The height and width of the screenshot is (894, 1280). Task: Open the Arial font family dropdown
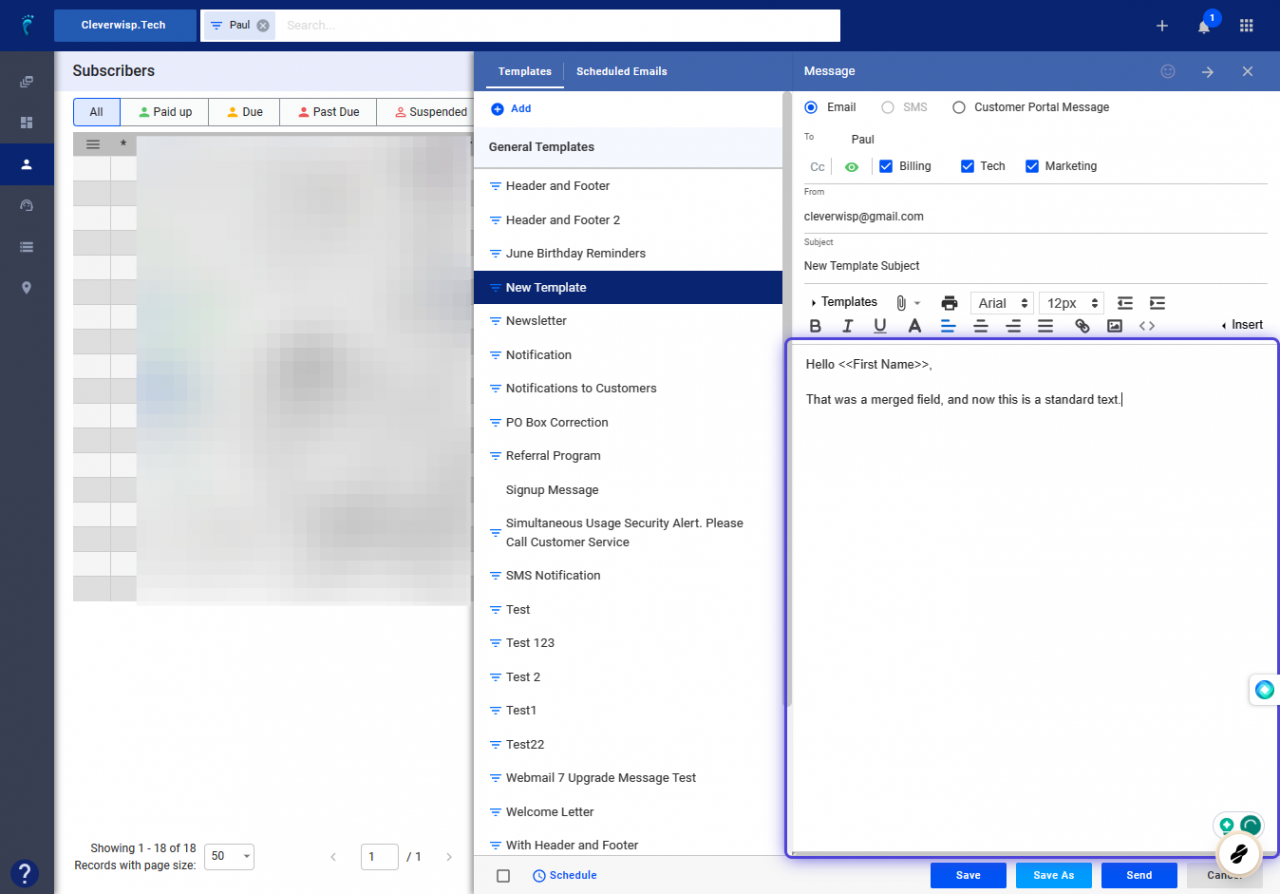tap(1001, 302)
